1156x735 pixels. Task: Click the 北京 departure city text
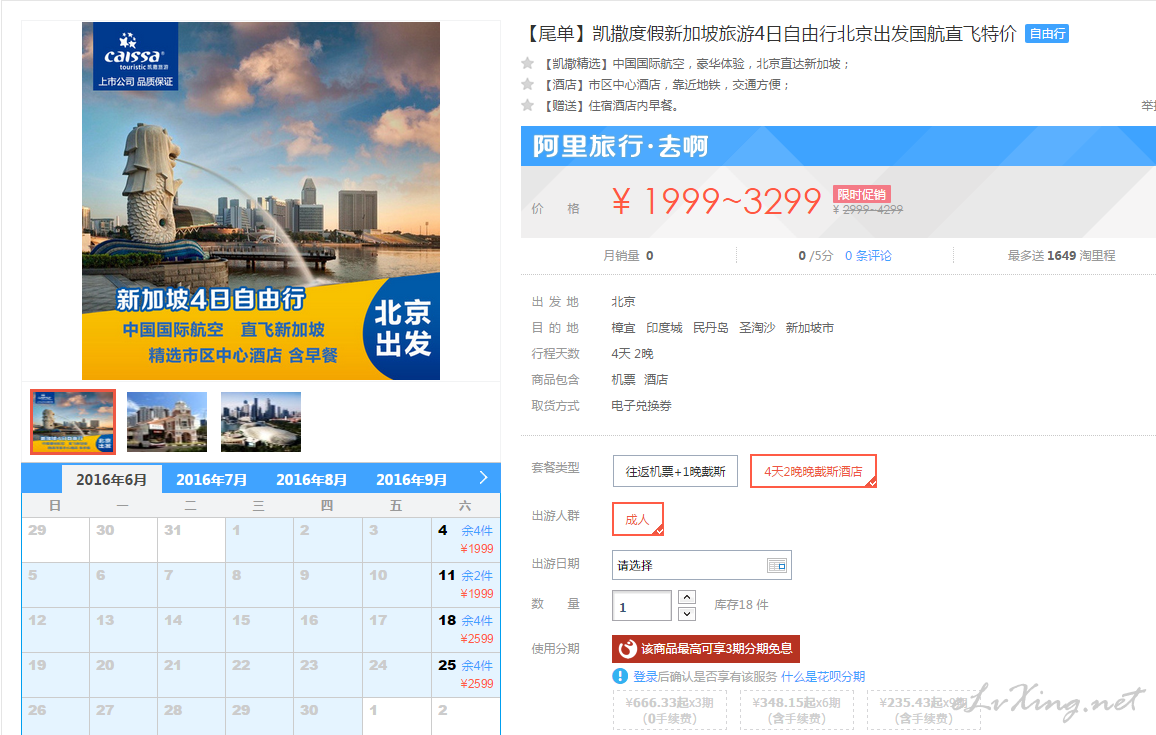623,302
